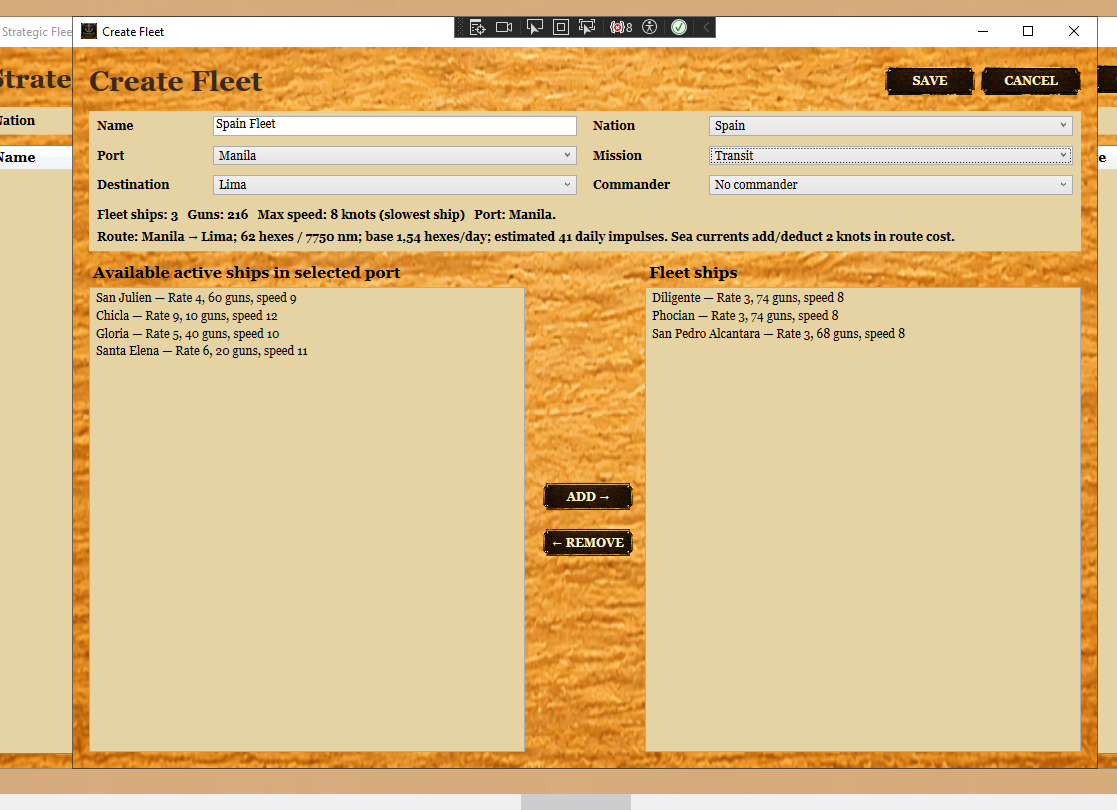The image size is (1117, 810).
Task: Expand the Commander dropdown showing No commander
Action: [x=890, y=185]
